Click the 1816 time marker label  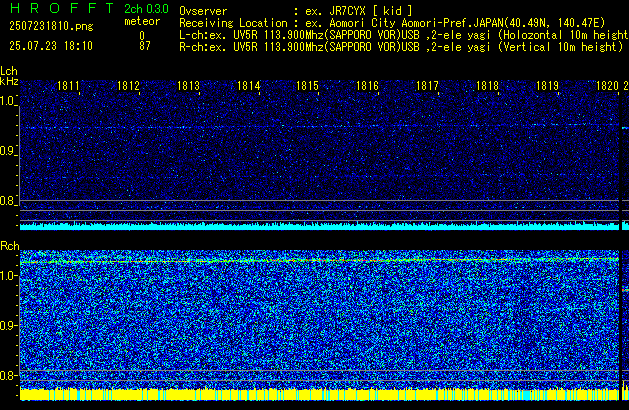(x=367, y=86)
